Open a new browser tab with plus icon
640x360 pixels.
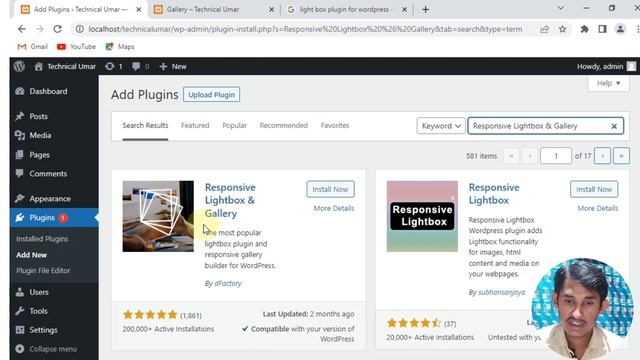coord(425,9)
